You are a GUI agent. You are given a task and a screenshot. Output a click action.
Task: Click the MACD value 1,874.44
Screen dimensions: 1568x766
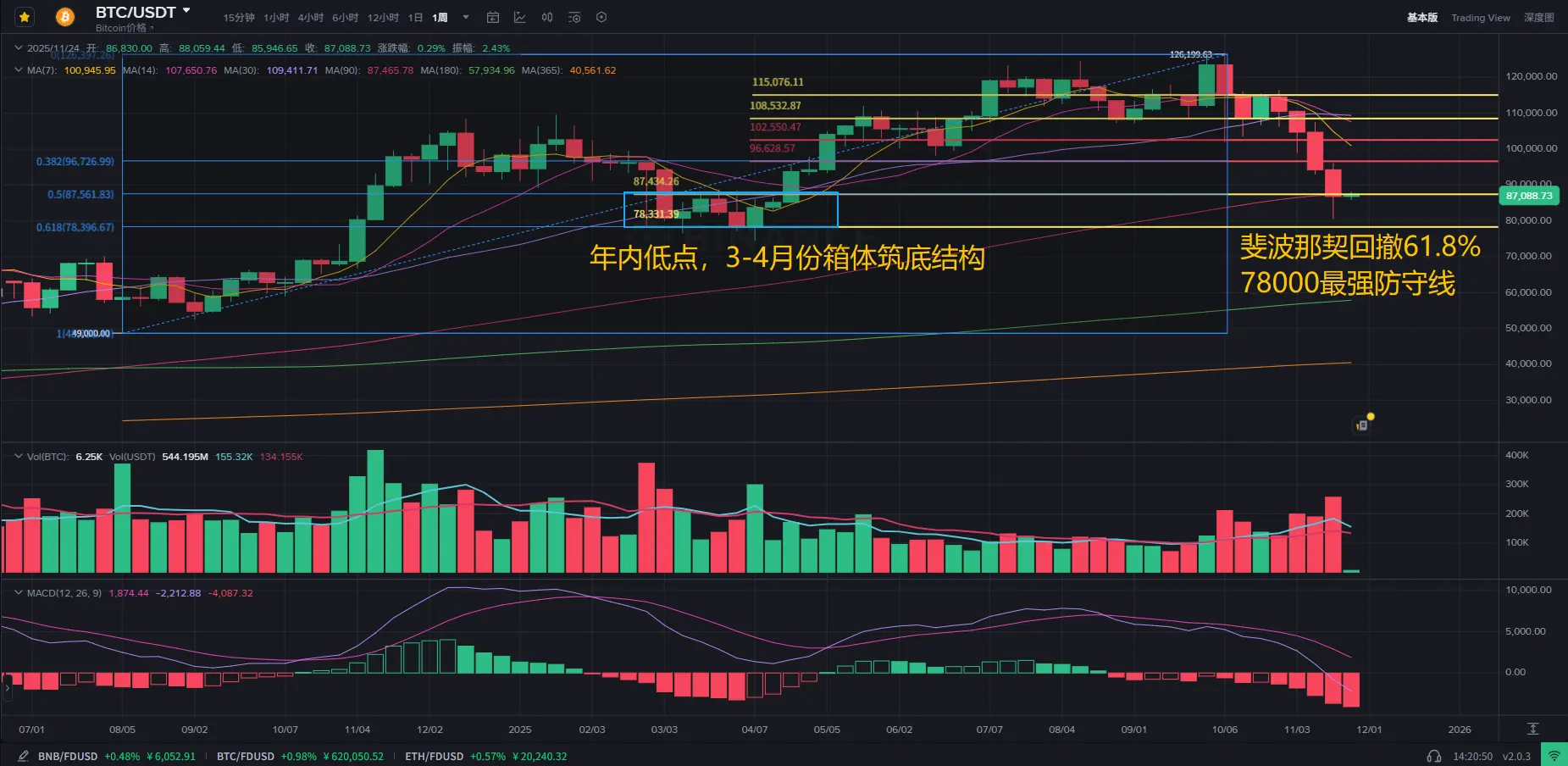[129, 593]
